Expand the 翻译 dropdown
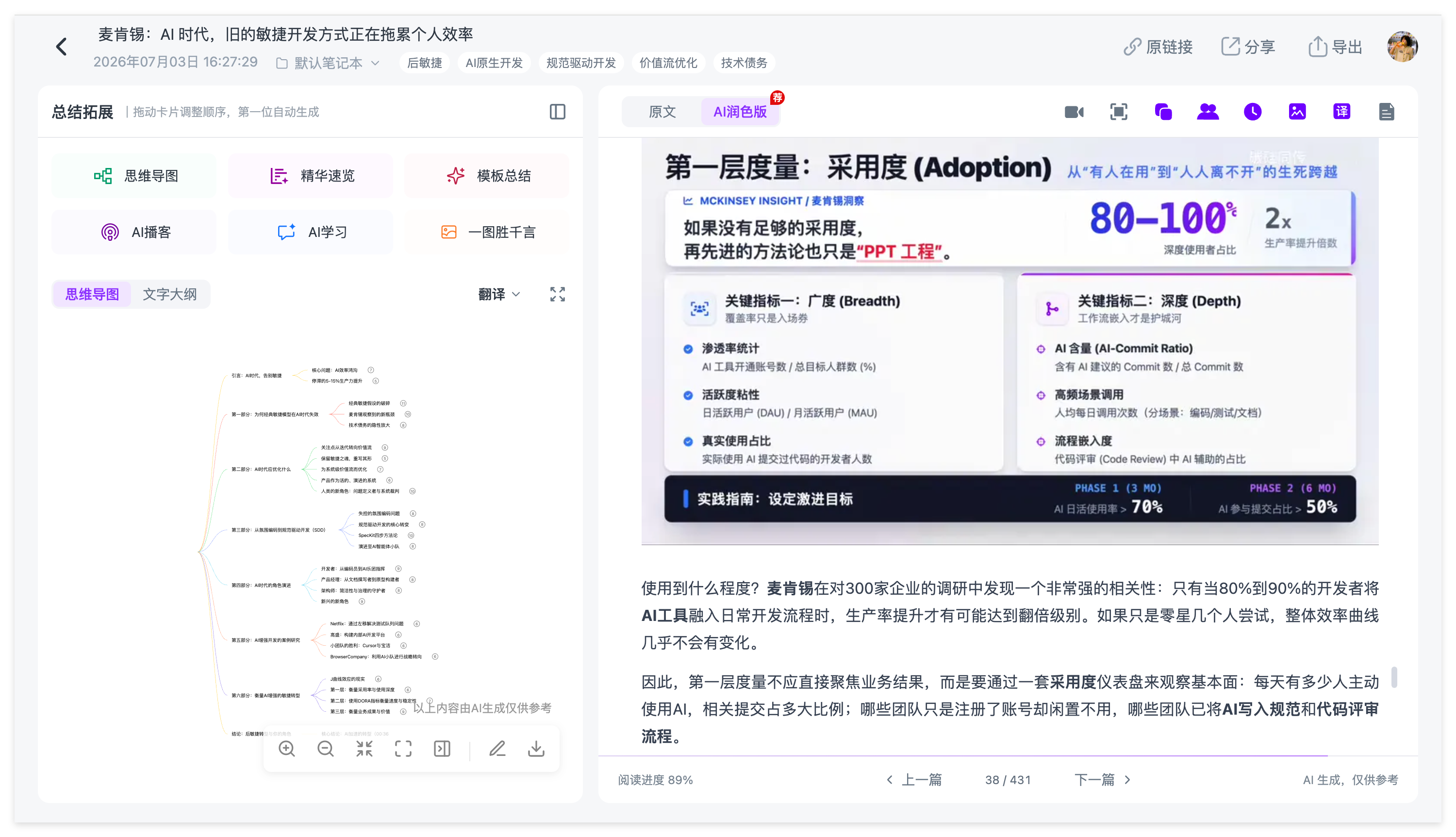The width and height of the screenshot is (1456, 837). (499, 294)
